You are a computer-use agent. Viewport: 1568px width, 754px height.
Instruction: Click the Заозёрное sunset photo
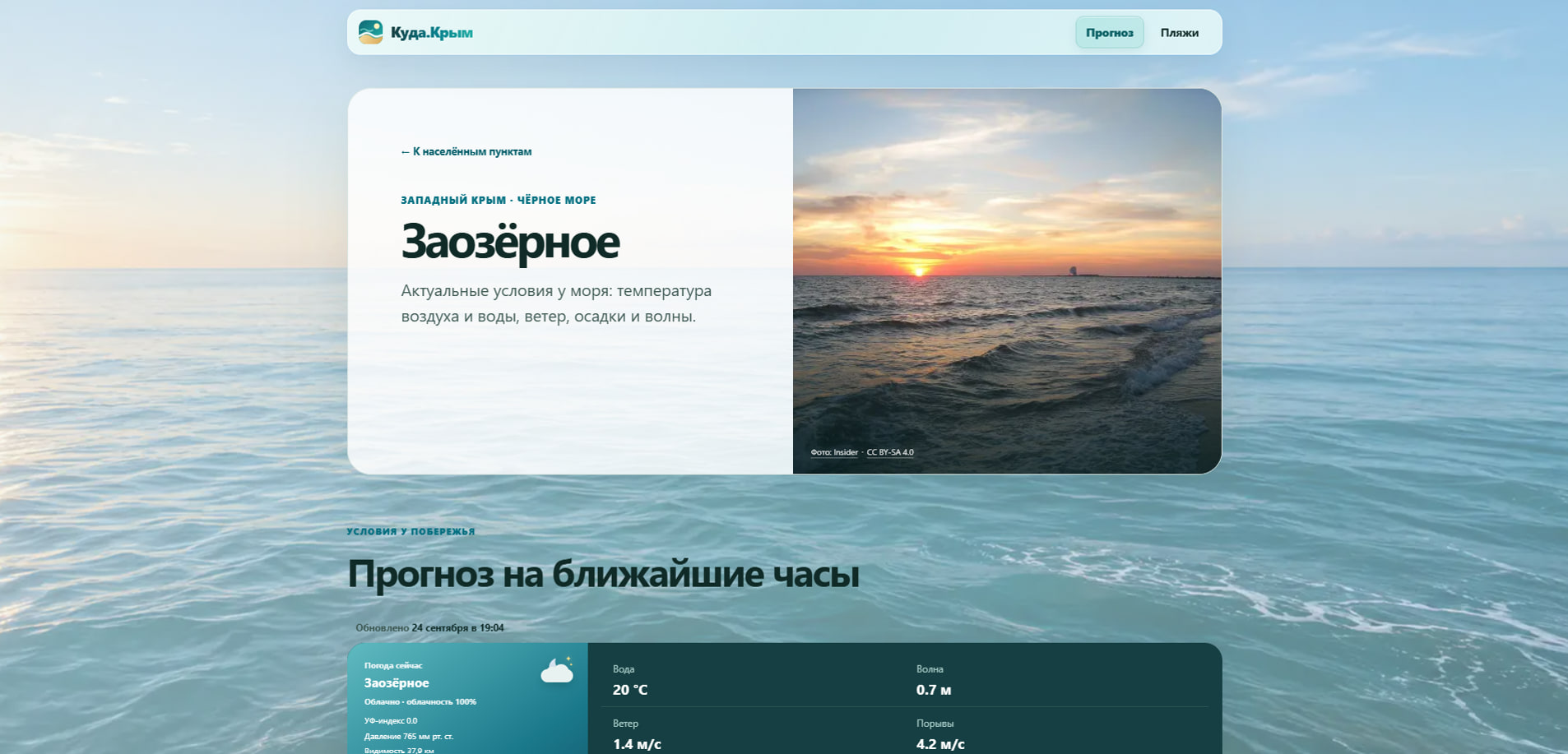1007,281
